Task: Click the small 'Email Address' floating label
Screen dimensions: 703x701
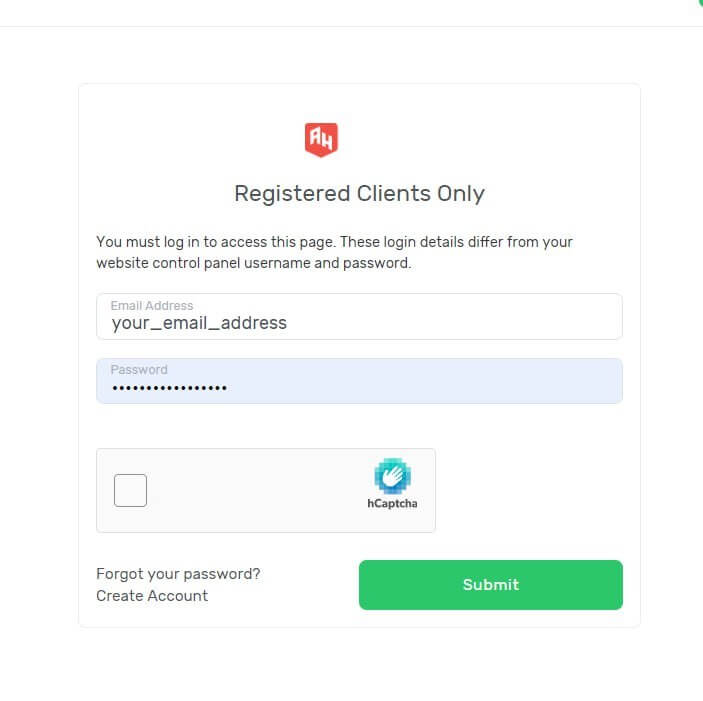Action: 152,306
